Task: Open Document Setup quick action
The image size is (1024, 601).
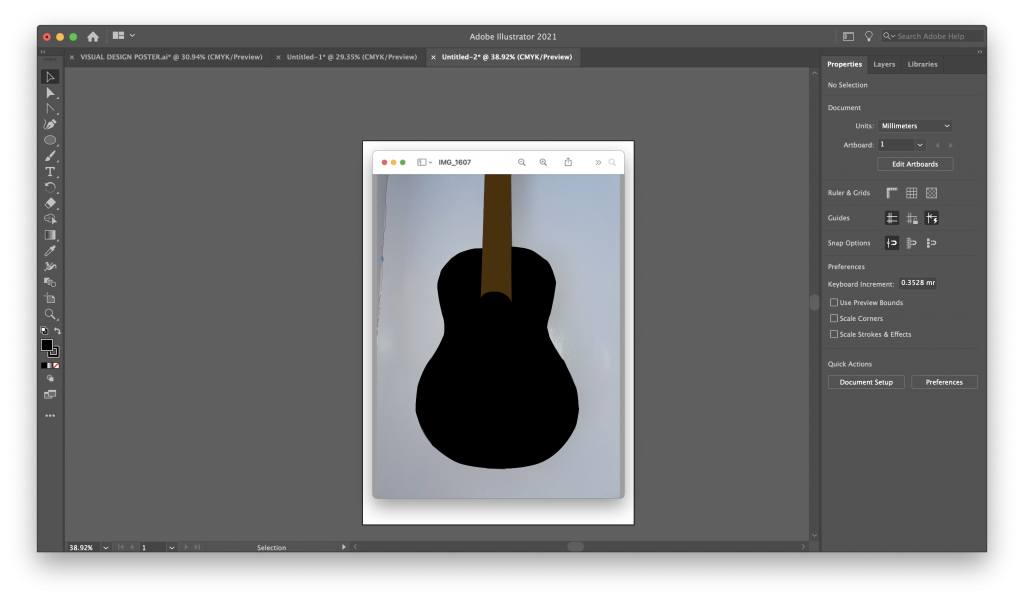Action: tap(866, 382)
